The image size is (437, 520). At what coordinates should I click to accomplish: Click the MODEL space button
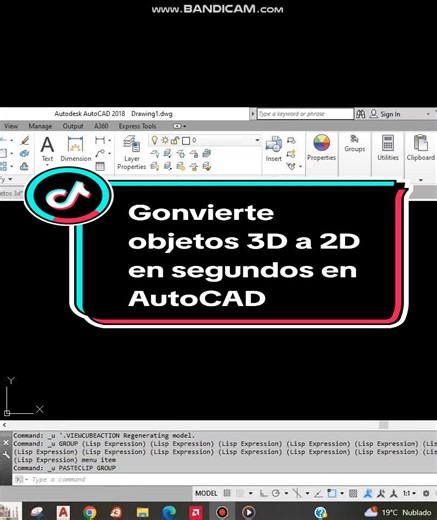[x=206, y=493]
